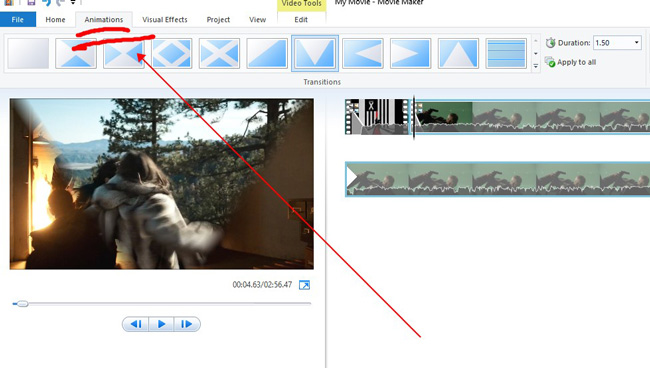Expand the full transitions gallery

536,66
